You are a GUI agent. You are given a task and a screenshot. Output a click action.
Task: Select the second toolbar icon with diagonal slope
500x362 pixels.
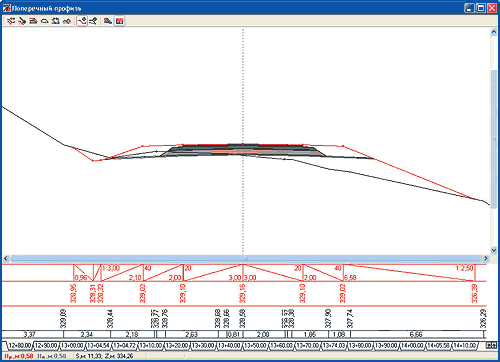(x=22, y=21)
